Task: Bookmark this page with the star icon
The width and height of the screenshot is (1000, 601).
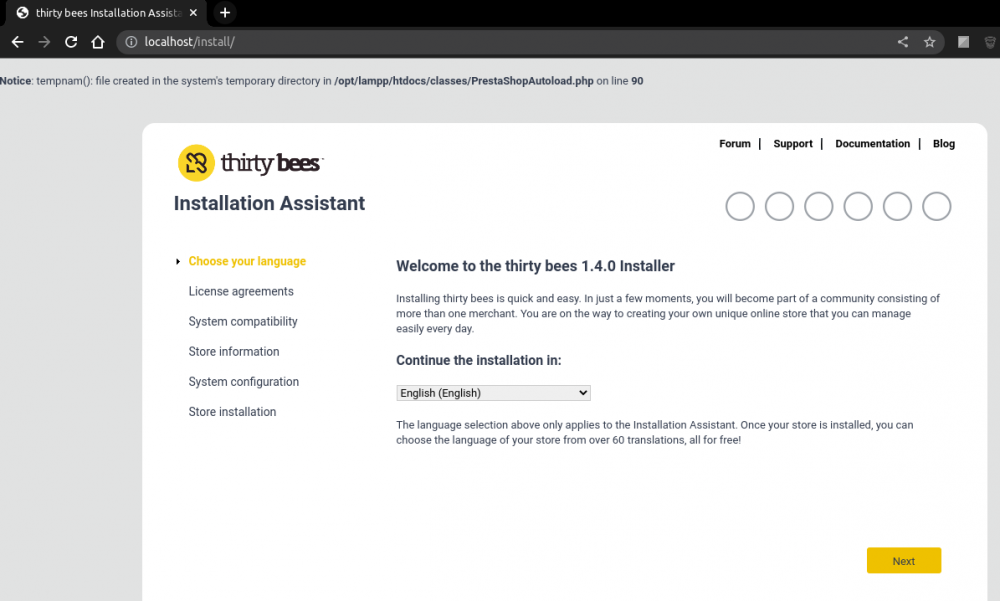Action: 929,42
